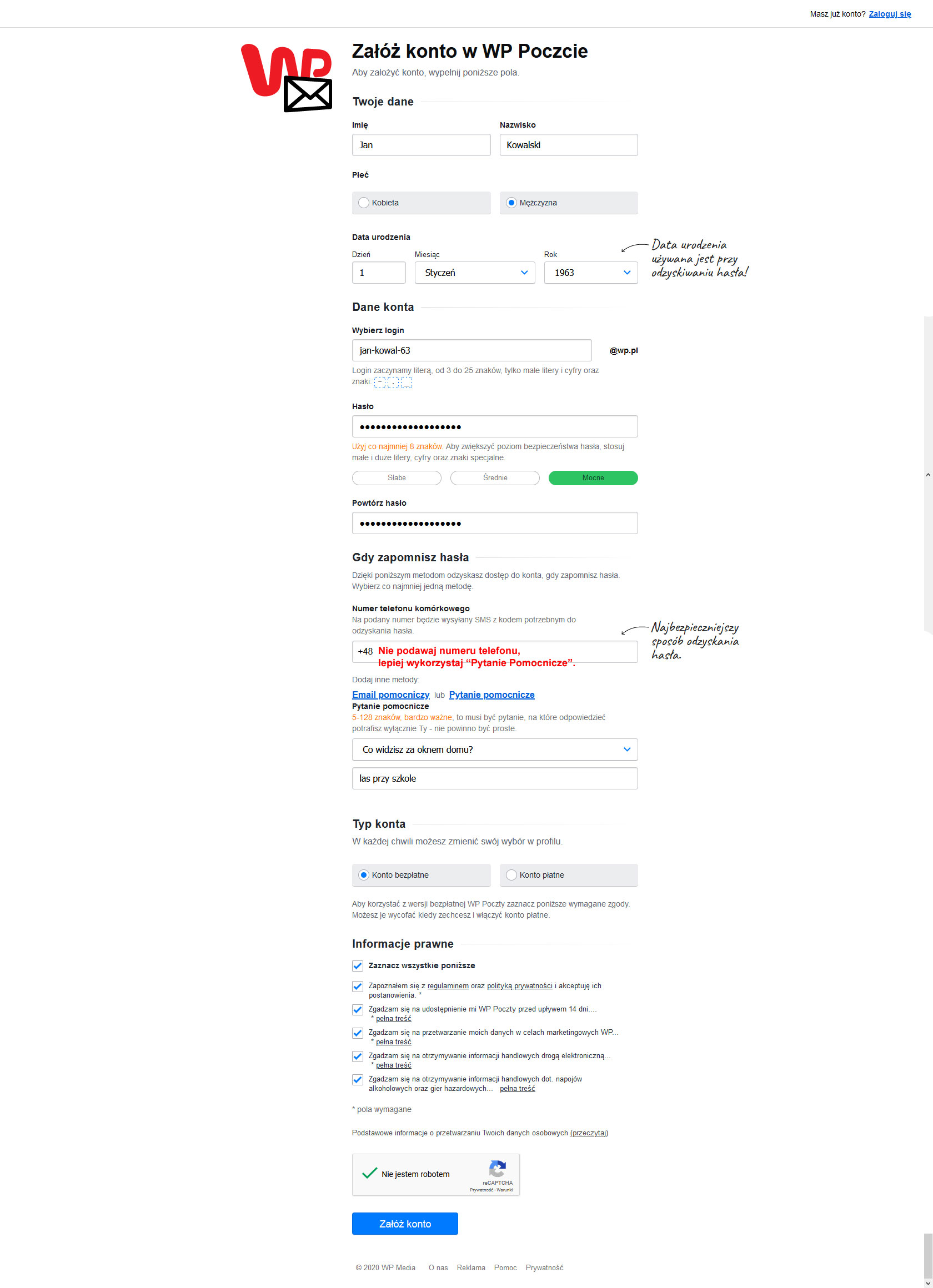Click the WP Poczta envelope logo

tap(287, 78)
